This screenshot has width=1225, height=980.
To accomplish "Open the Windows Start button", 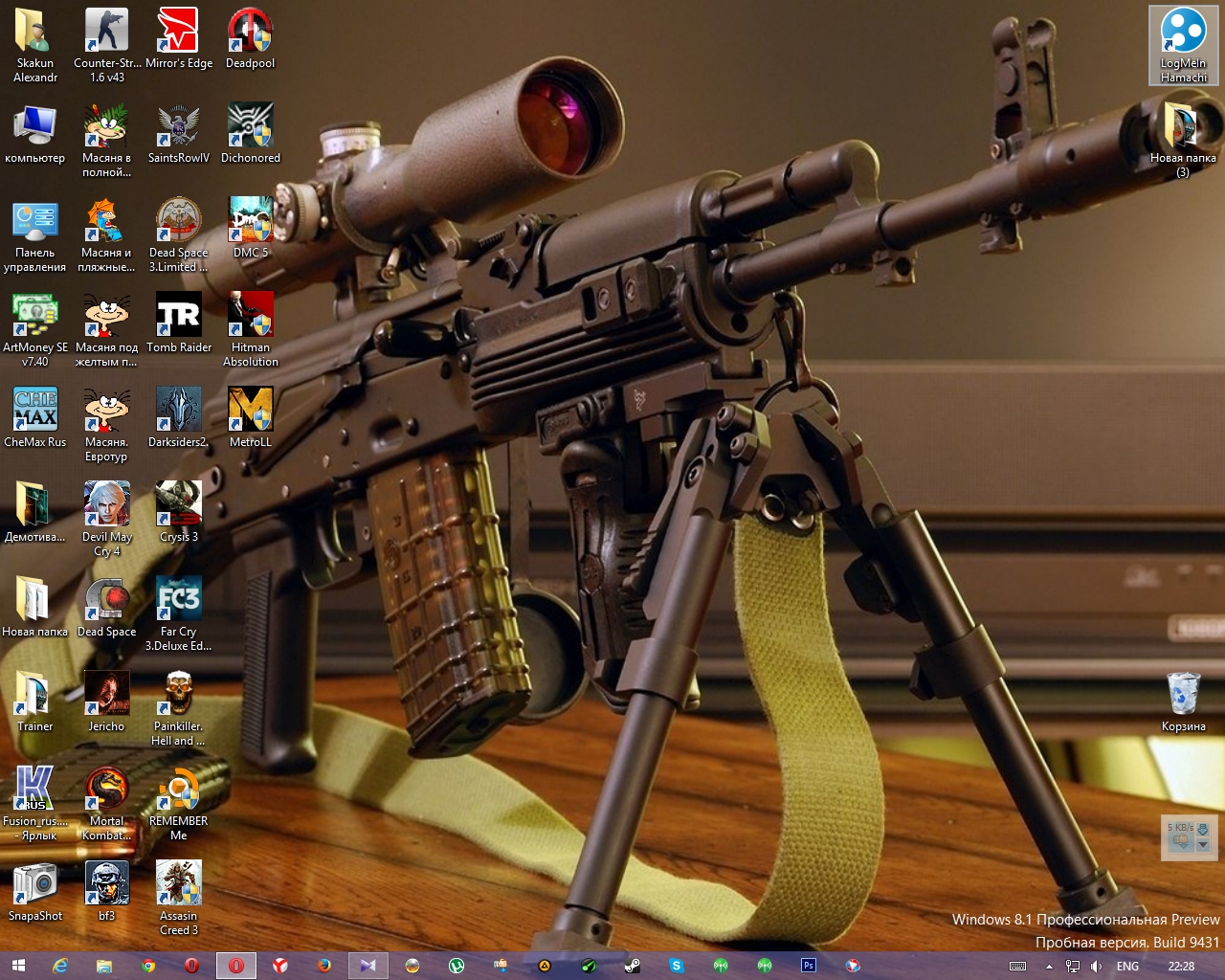I will pos(18,966).
